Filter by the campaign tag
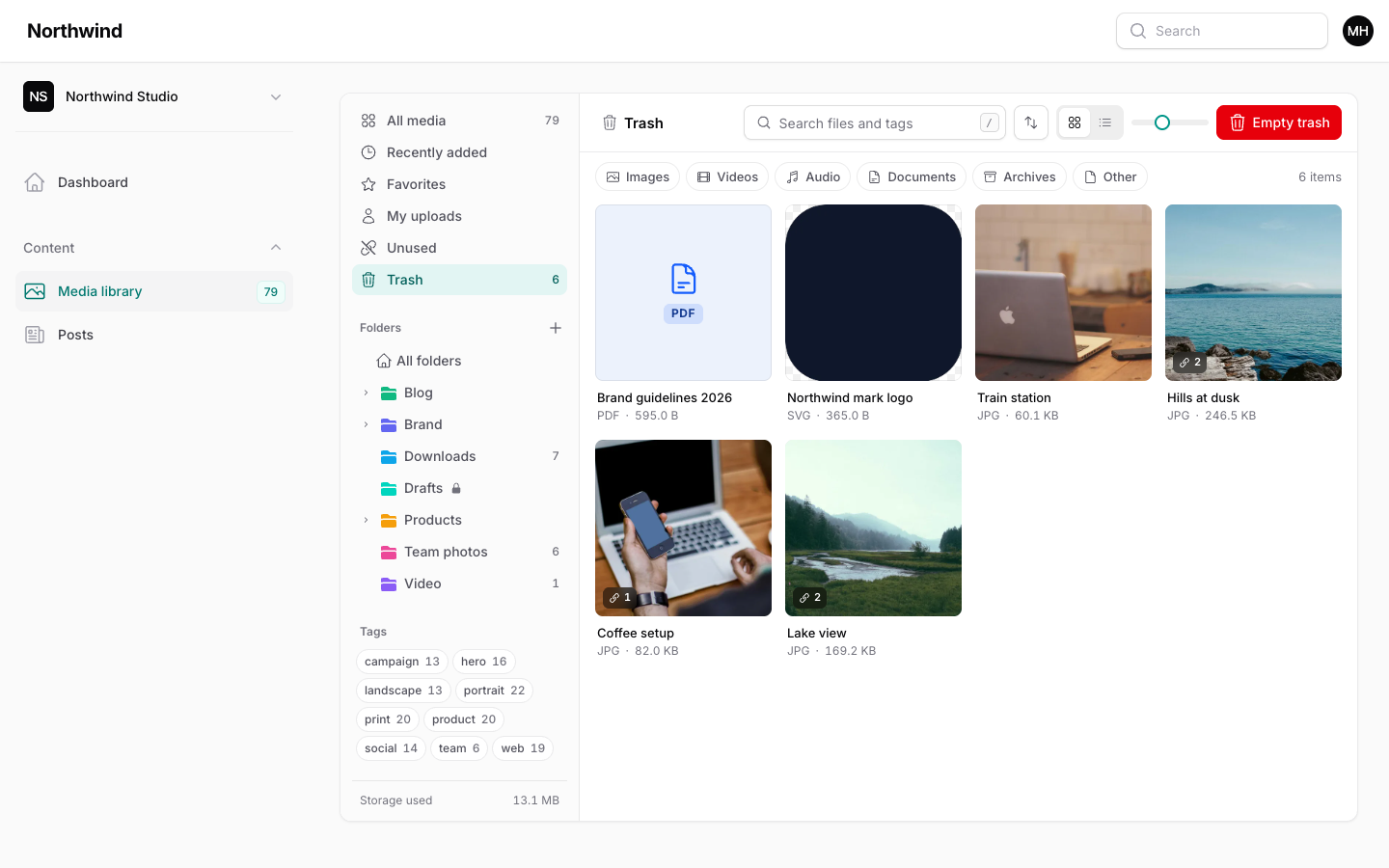 click(x=402, y=662)
